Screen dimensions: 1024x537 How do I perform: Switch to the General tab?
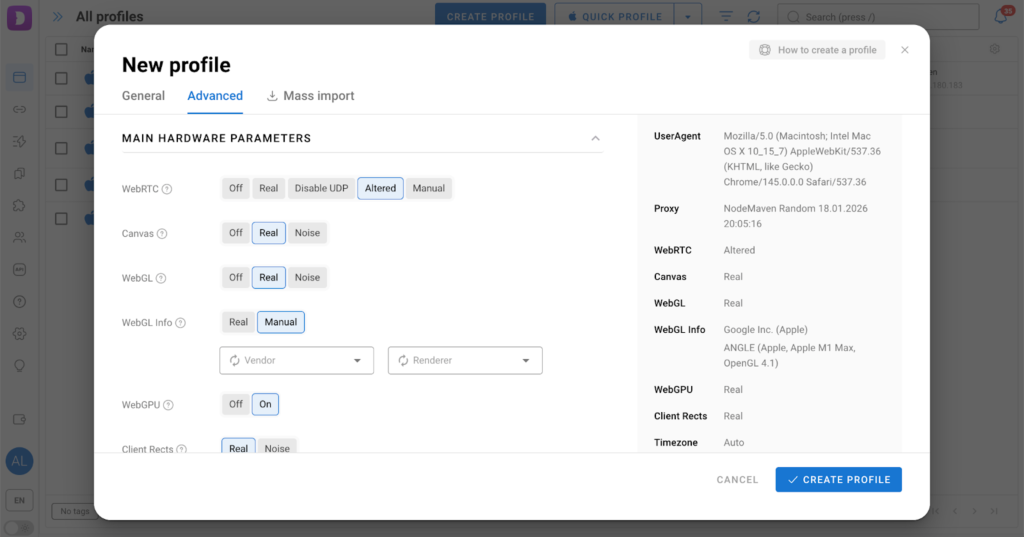coord(143,96)
